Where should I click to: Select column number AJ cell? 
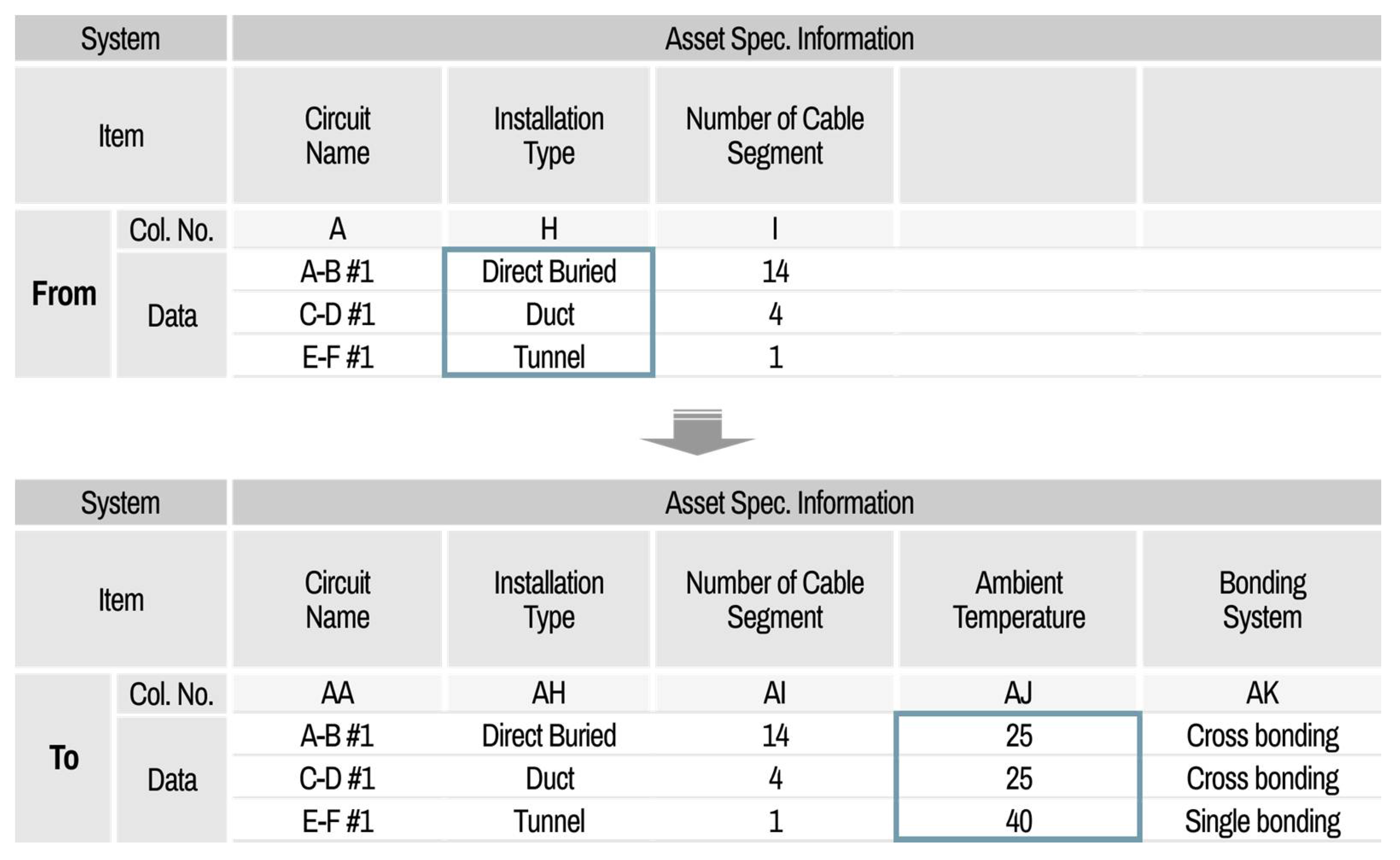pos(1018,694)
